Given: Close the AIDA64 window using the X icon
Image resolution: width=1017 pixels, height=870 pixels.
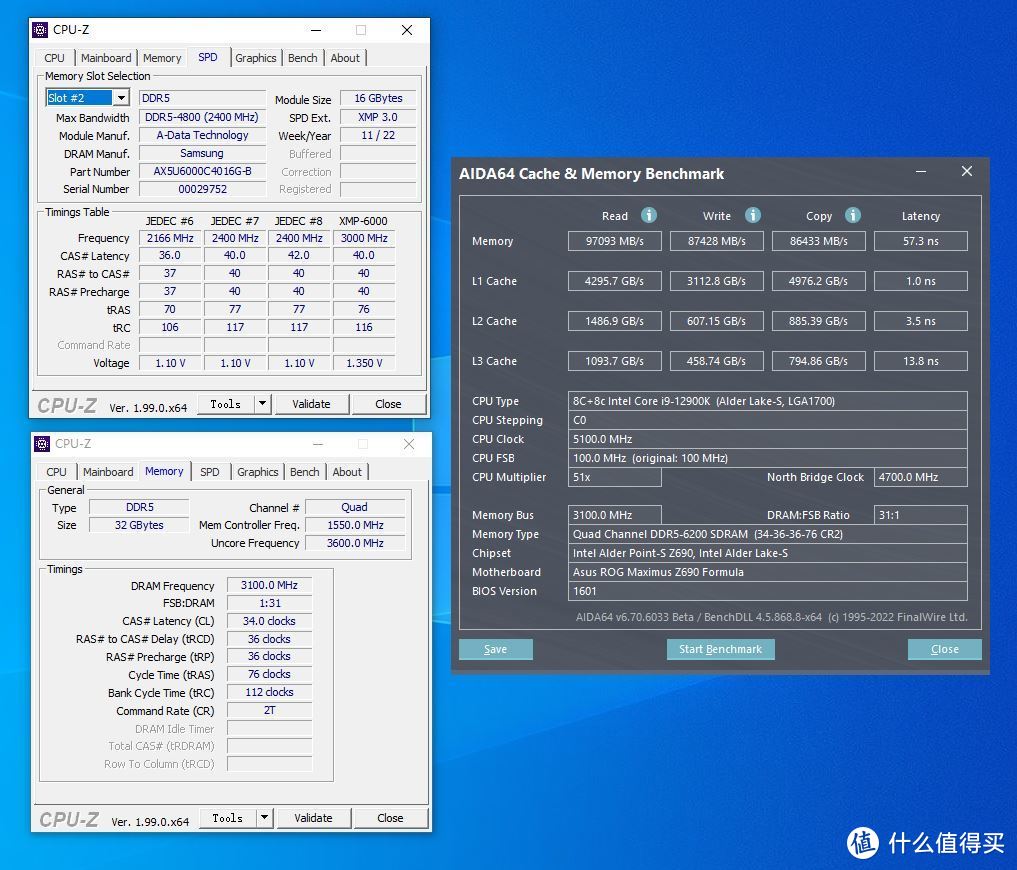Looking at the screenshot, I should coord(966,172).
